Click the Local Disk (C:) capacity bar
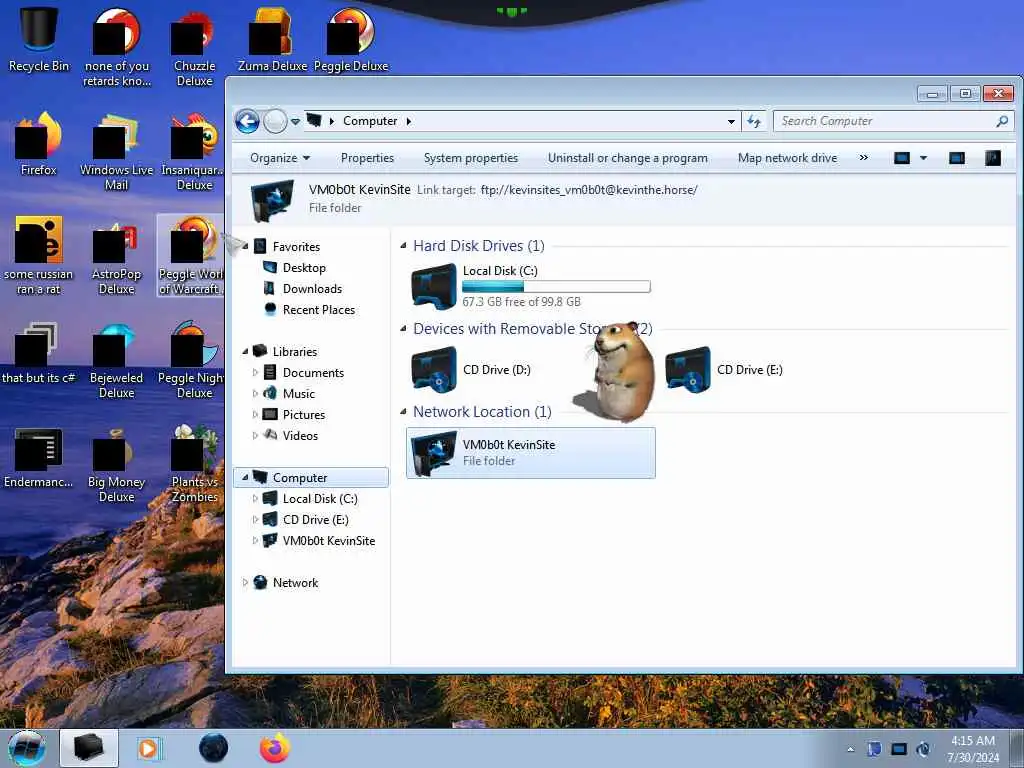Screen dimensions: 1024x768 [x=556, y=286]
